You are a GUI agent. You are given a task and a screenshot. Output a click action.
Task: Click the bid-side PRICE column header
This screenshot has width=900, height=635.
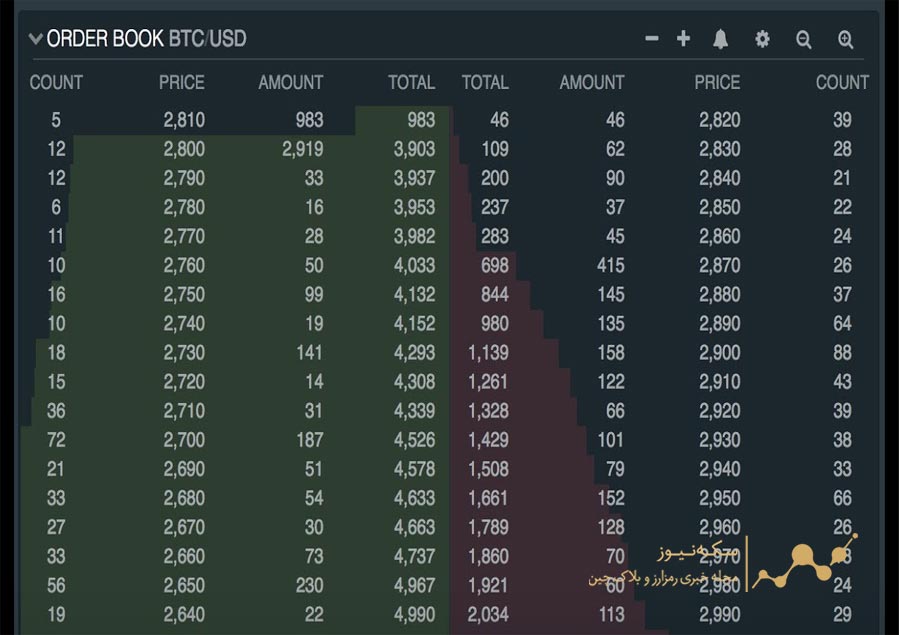(x=181, y=83)
